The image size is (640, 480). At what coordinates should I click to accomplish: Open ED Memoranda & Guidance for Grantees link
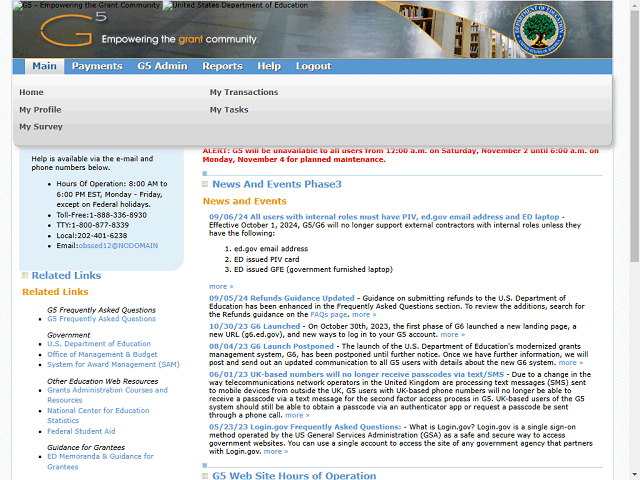coord(100,462)
